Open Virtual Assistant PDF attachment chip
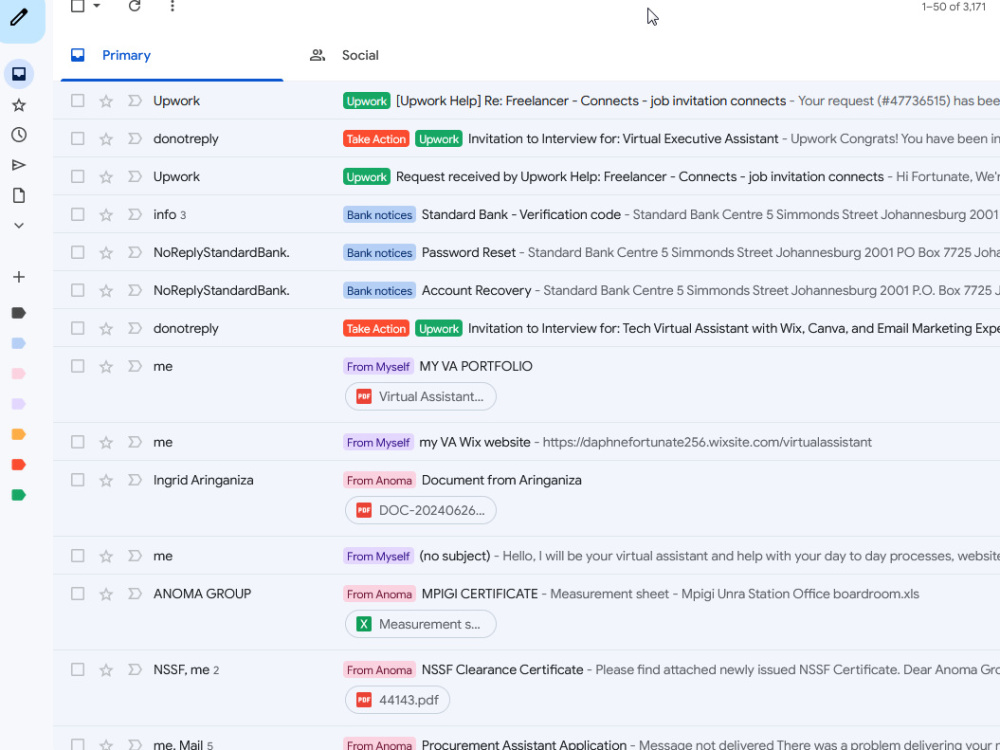1000x750 pixels. click(420, 396)
